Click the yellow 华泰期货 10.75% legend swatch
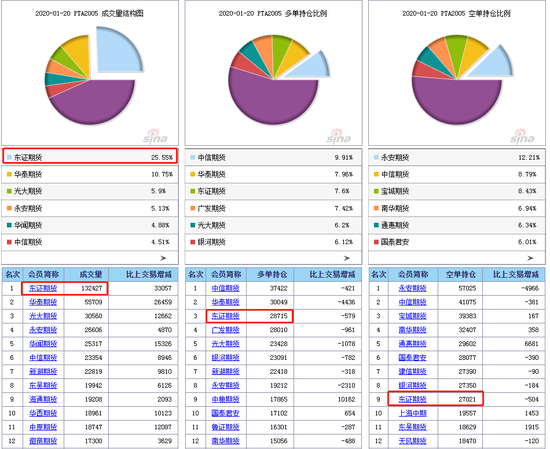This screenshot has width=550, height=449. point(9,174)
